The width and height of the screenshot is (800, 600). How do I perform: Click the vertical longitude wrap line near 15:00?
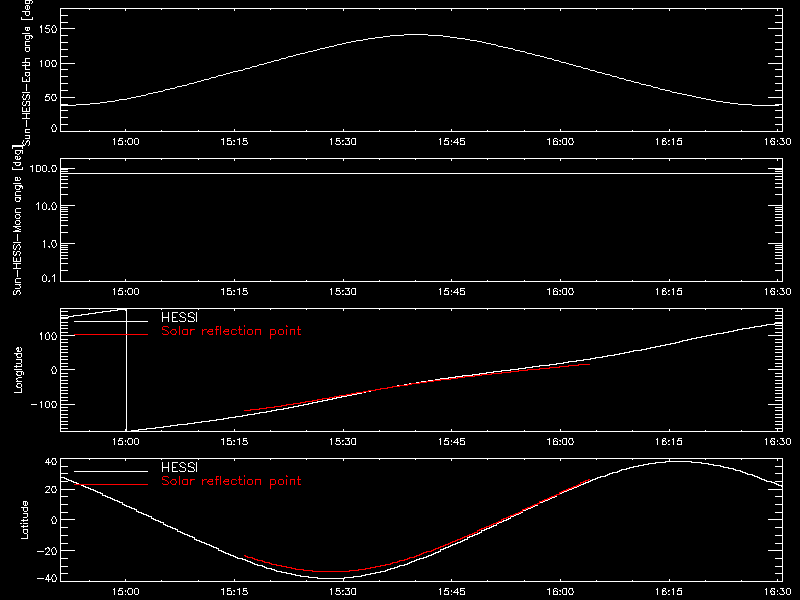point(126,370)
